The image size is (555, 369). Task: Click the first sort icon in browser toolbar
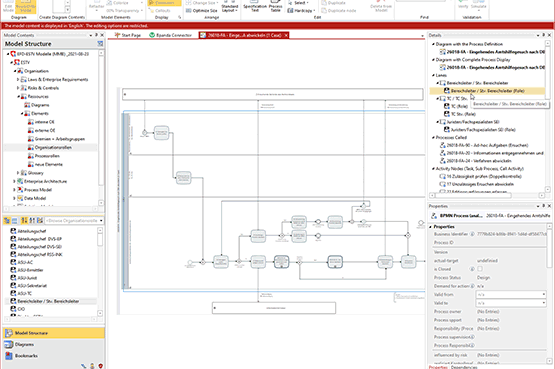[24, 221]
